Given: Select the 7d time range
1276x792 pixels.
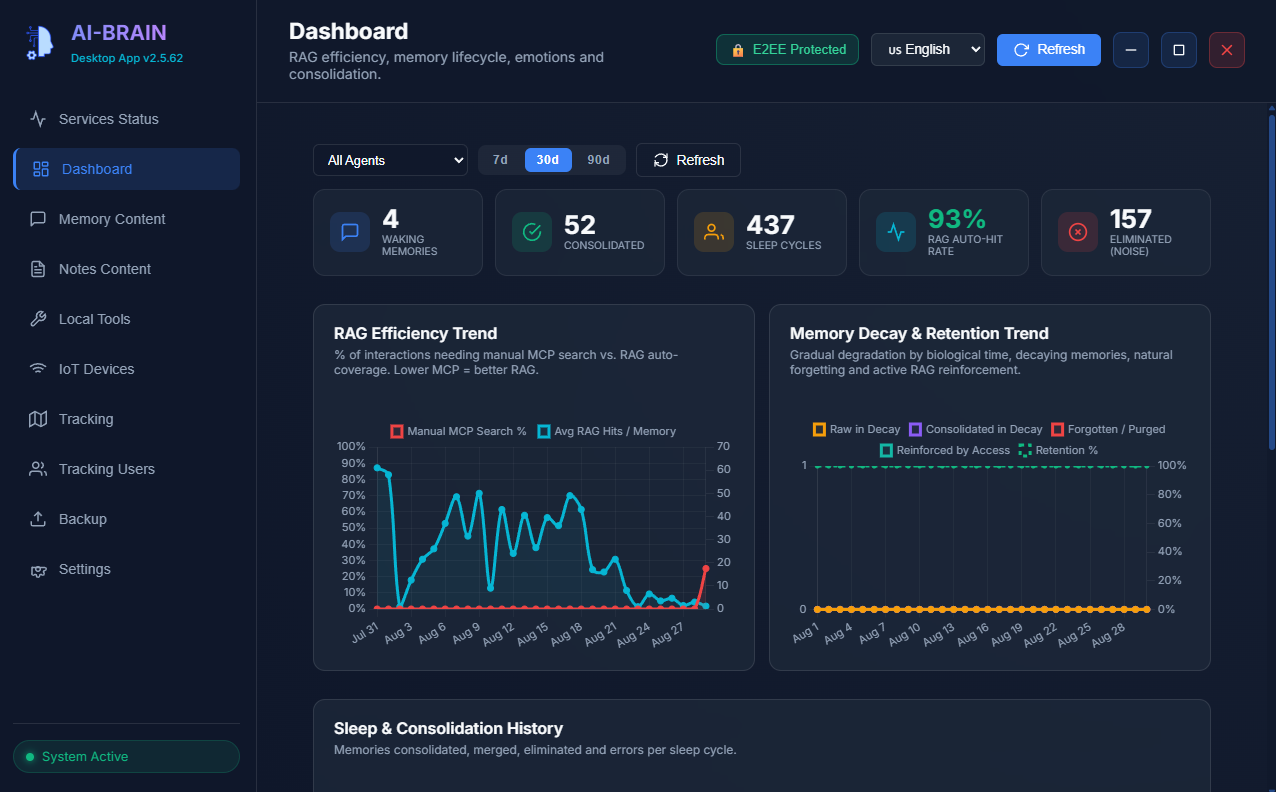Looking at the screenshot, I should [501, 160].
